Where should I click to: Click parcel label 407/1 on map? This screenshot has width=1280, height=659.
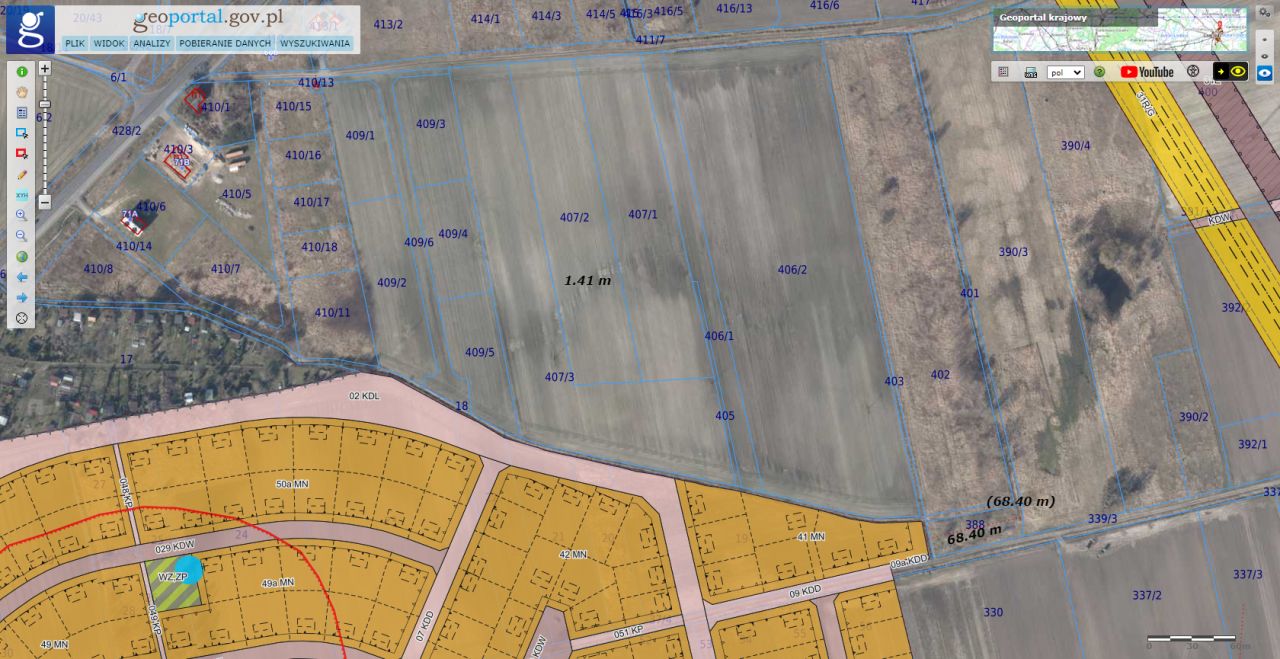[x=643, y=214]
